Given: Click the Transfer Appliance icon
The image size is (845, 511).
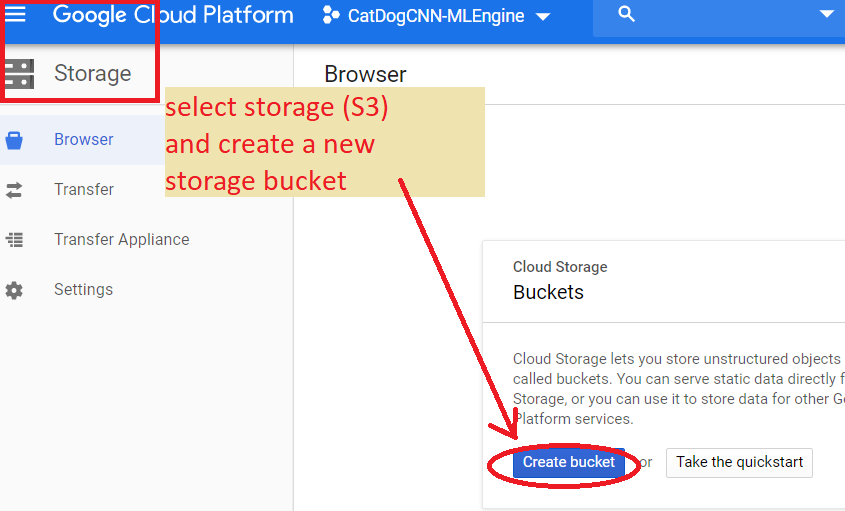Looking at the screenshot, I should (14, 240).
